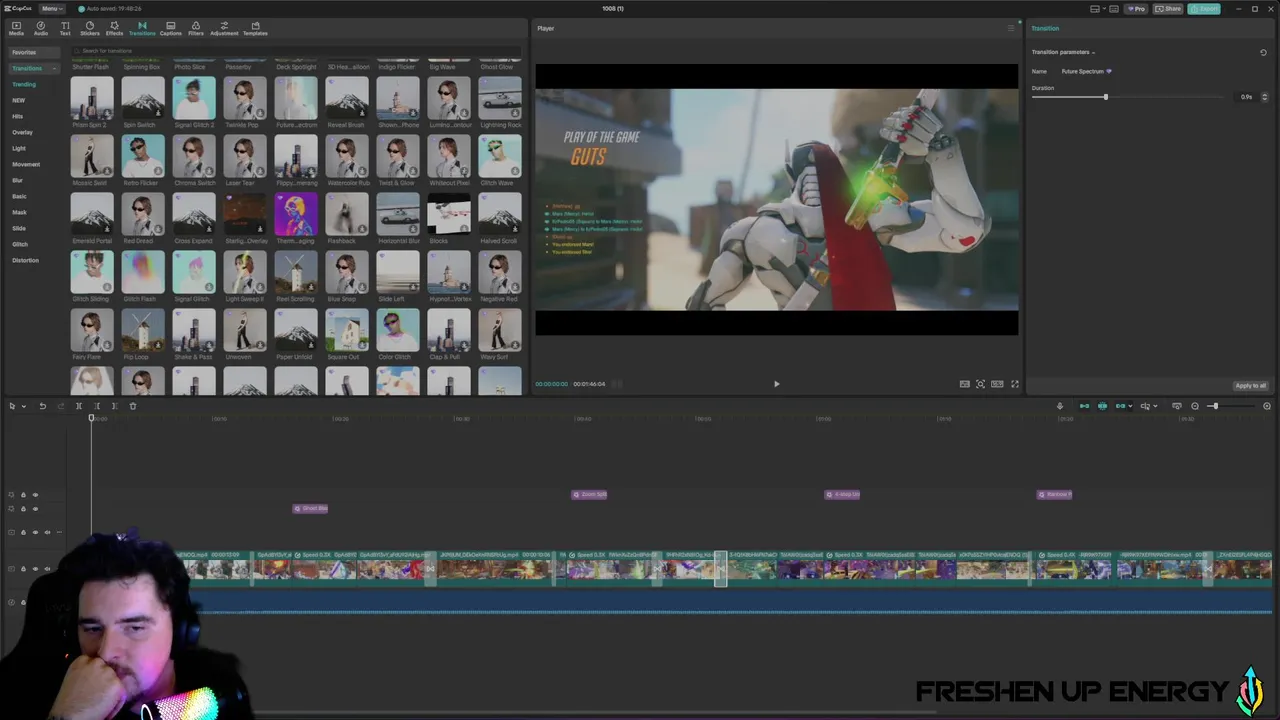Play the video preview
The height and width of the screenshot is (720, 1280).
[776, 384]
